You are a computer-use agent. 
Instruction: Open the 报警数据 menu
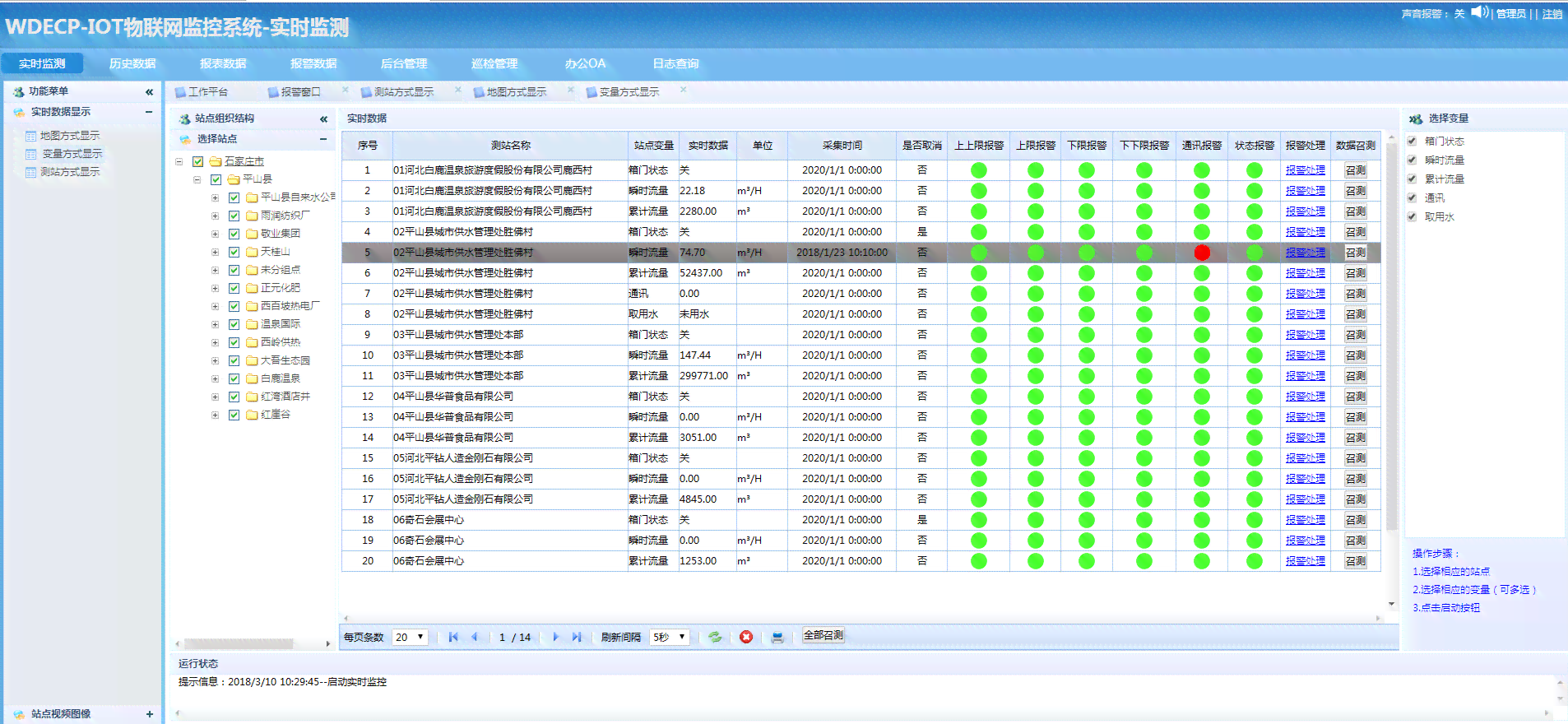click(x=313, y=63)
